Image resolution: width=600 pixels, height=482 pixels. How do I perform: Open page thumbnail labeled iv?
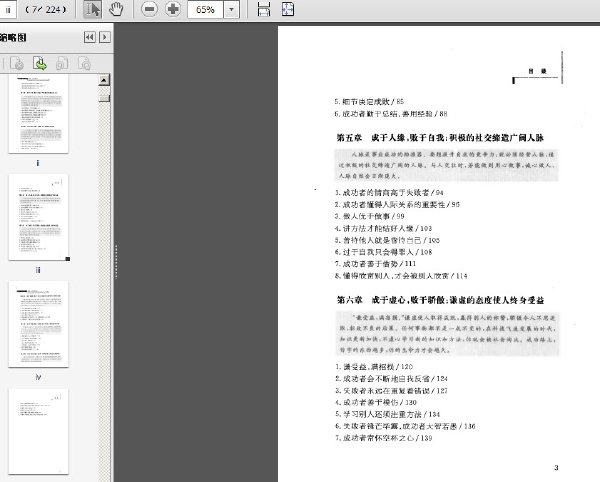pos(38,324)
